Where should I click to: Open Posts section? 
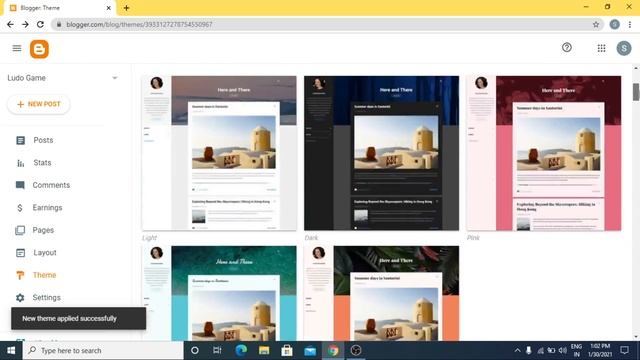click(x=43, y=140)
